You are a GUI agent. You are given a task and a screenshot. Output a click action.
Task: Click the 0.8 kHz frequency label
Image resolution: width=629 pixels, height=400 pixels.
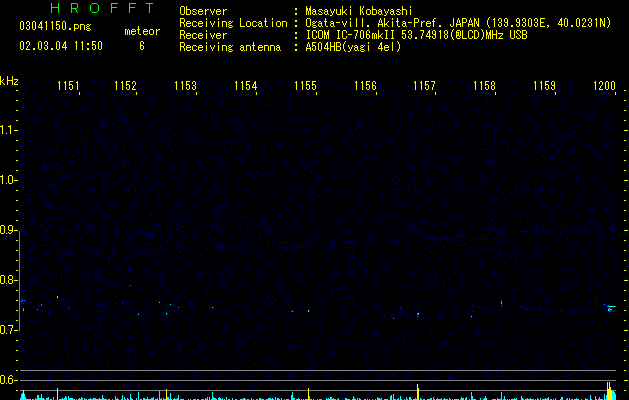tap(8, 280)
